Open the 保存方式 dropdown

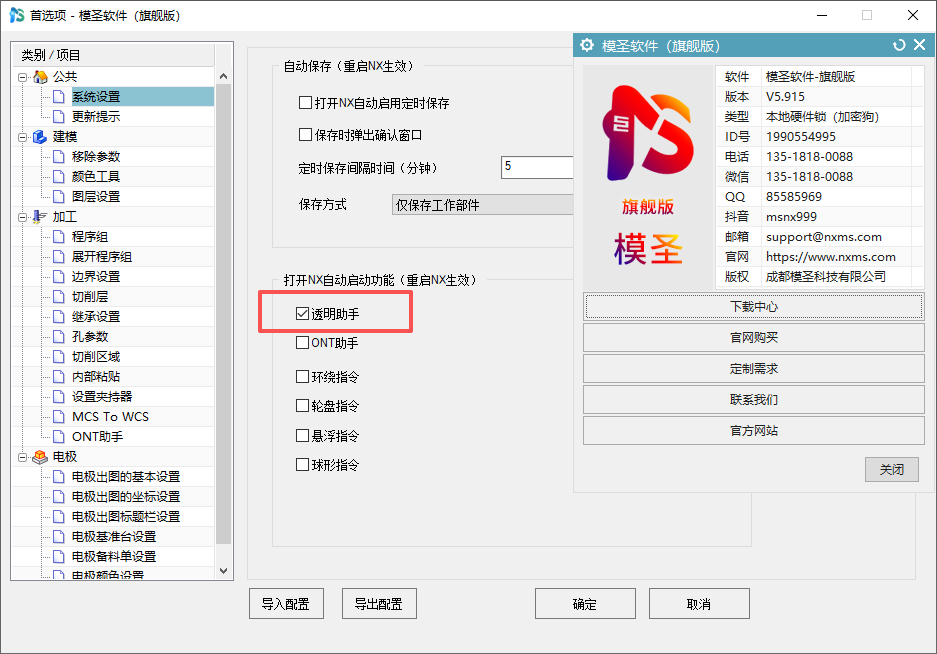pyautogui.click(x=482, y=205)
